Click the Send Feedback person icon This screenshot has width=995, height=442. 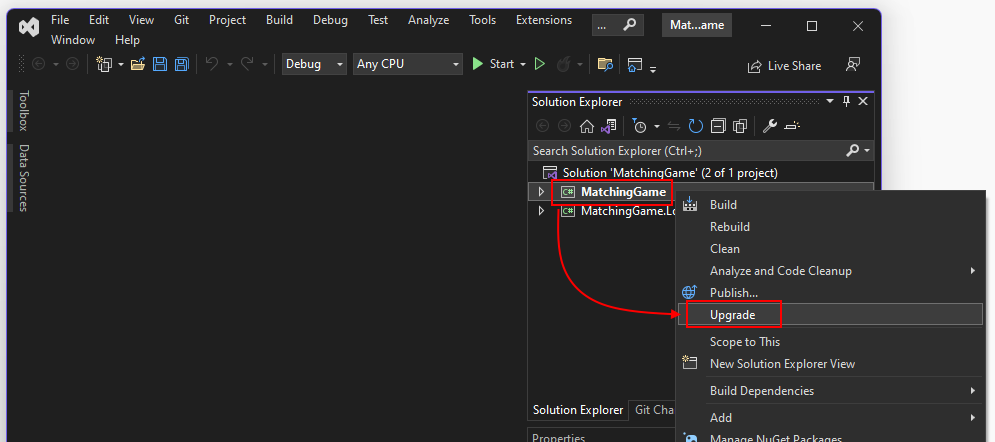[x=853, y=65]
